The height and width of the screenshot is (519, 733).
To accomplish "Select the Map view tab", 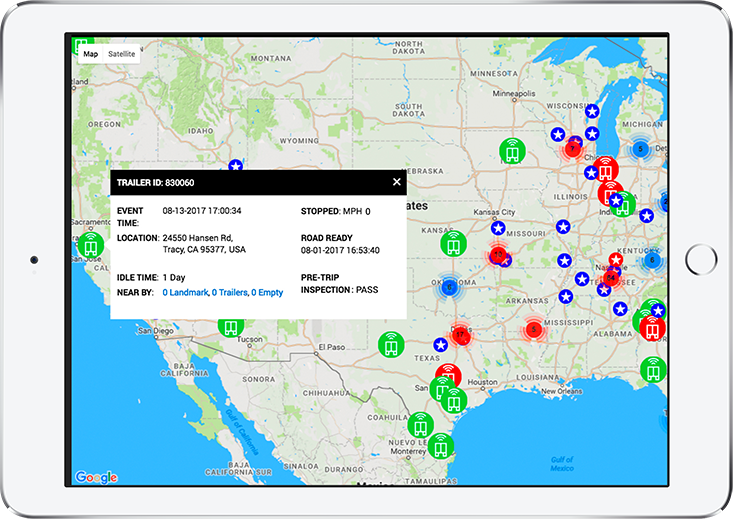I will 91,53.
